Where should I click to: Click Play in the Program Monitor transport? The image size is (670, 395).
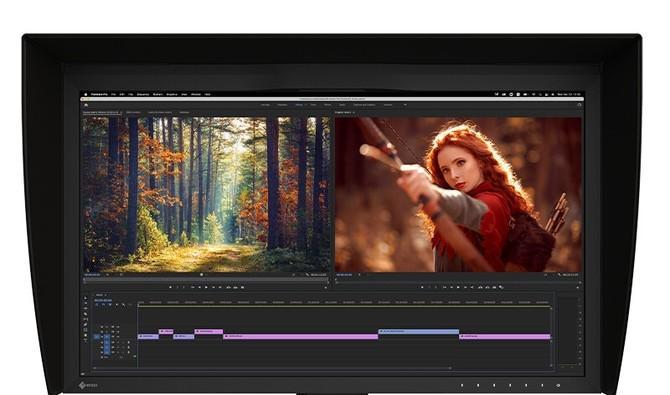458,287
